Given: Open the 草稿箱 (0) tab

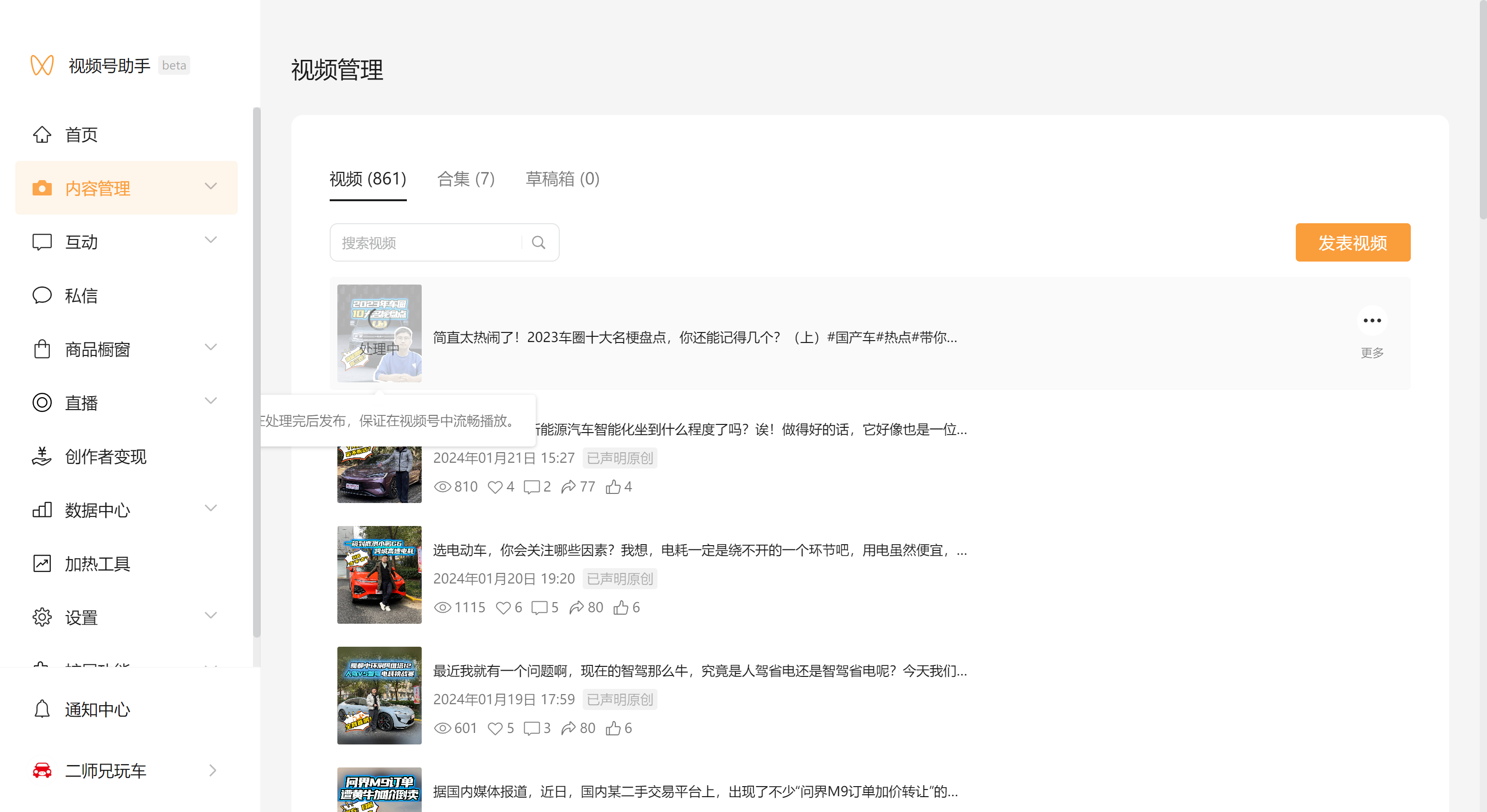Looking at the screenshot, I should click(562, 180).
